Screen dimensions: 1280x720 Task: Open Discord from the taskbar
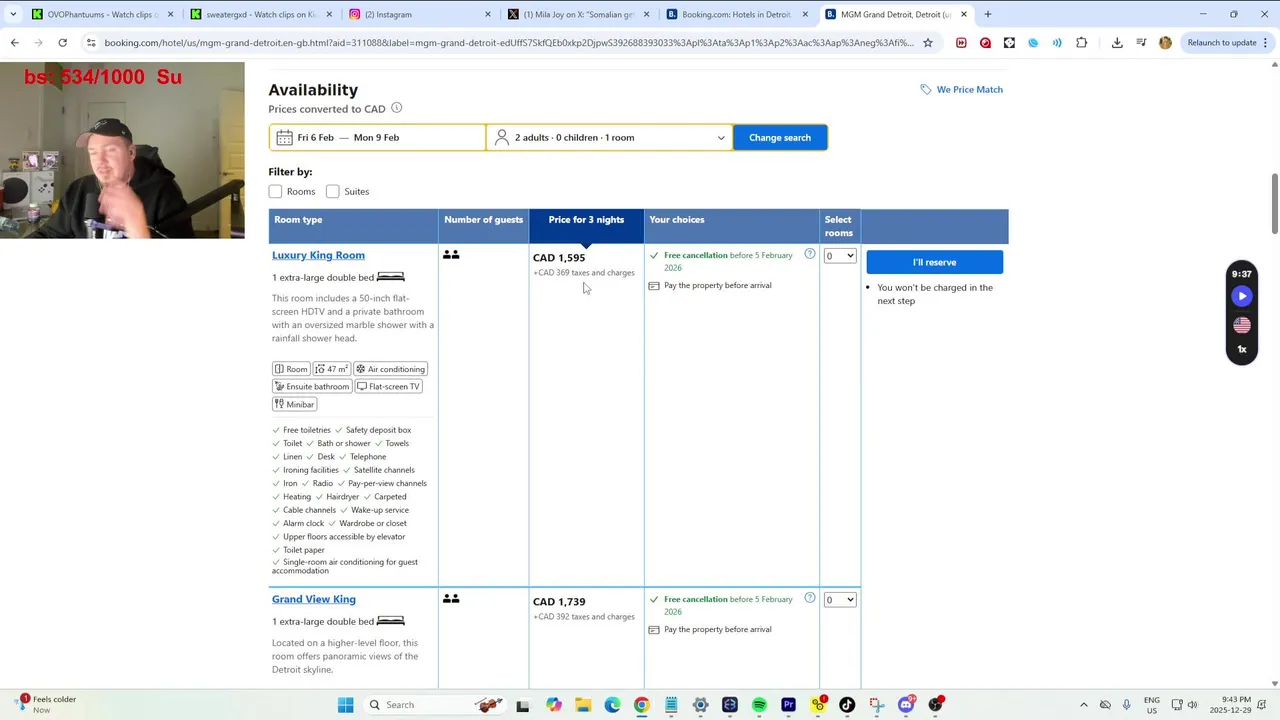point(906,705)
